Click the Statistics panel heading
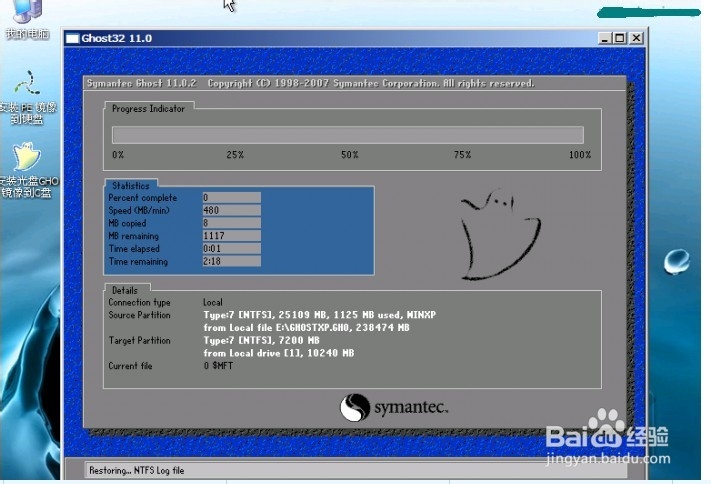The height and width of the screenshot is (484, 711). point(131,186)
